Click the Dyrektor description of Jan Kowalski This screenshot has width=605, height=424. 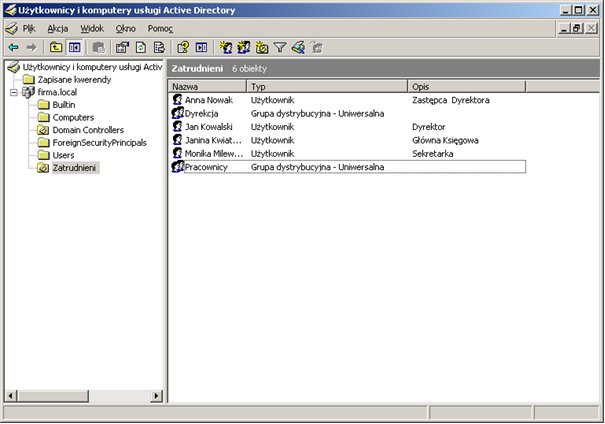[429, 127]
